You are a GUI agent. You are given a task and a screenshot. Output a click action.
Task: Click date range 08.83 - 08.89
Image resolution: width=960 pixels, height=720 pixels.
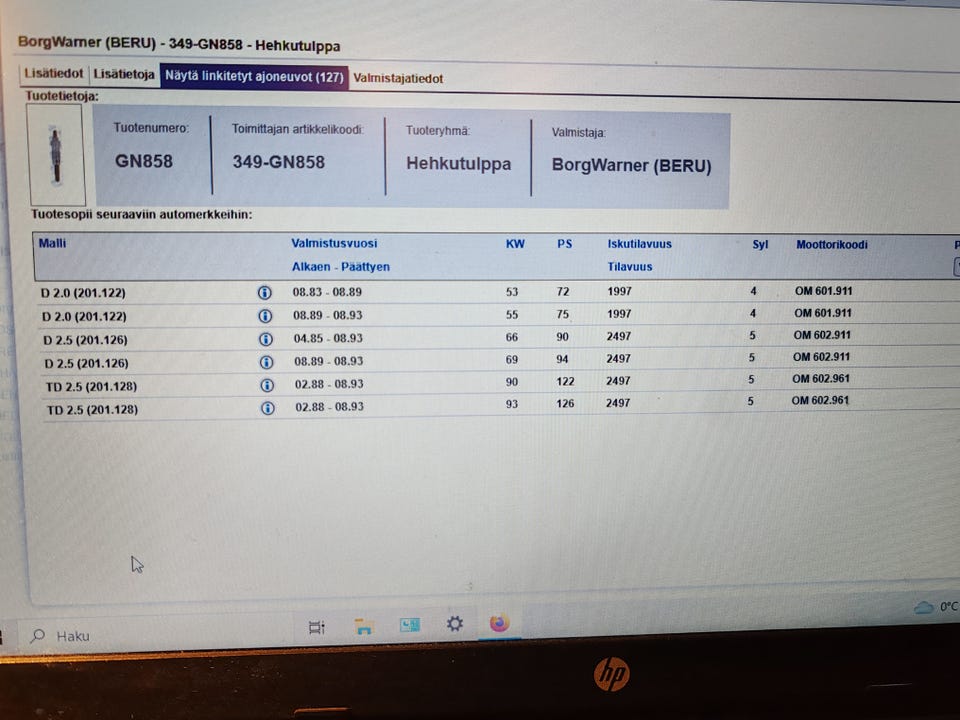coord(327,292)
